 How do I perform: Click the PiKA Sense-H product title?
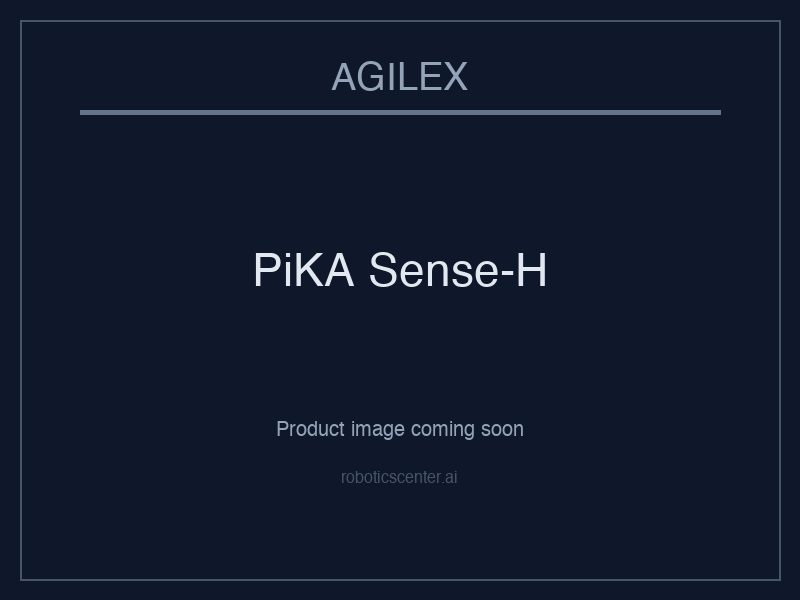coord(400,269)
